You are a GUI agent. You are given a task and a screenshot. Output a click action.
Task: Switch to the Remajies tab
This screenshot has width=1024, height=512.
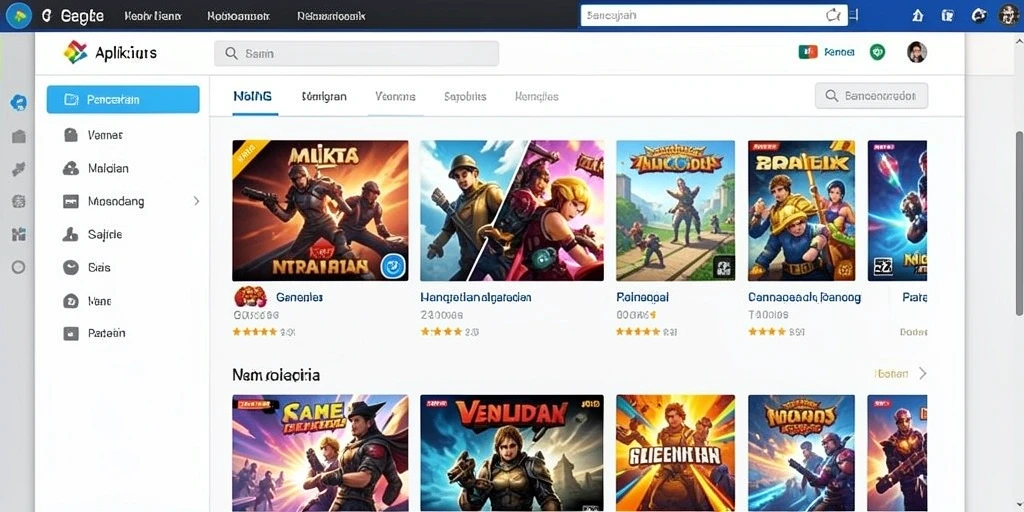[537, 97]
